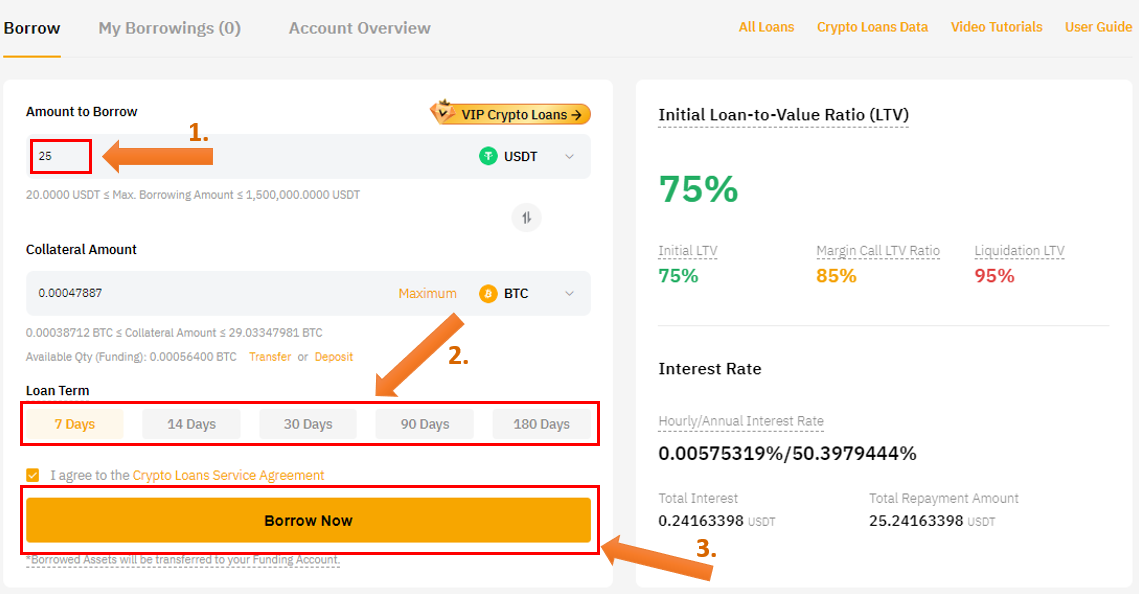Click the swap borrow/collateral arrows icon
1139x594 pixels.
527,217
